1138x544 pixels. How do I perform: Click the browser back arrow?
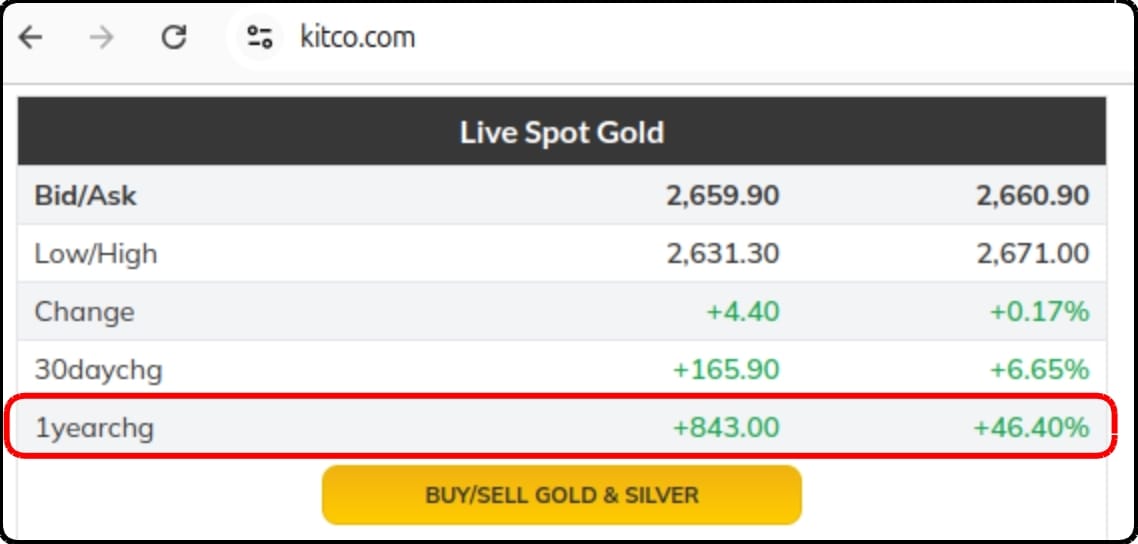pyautogui.click(x=30, y=36)
